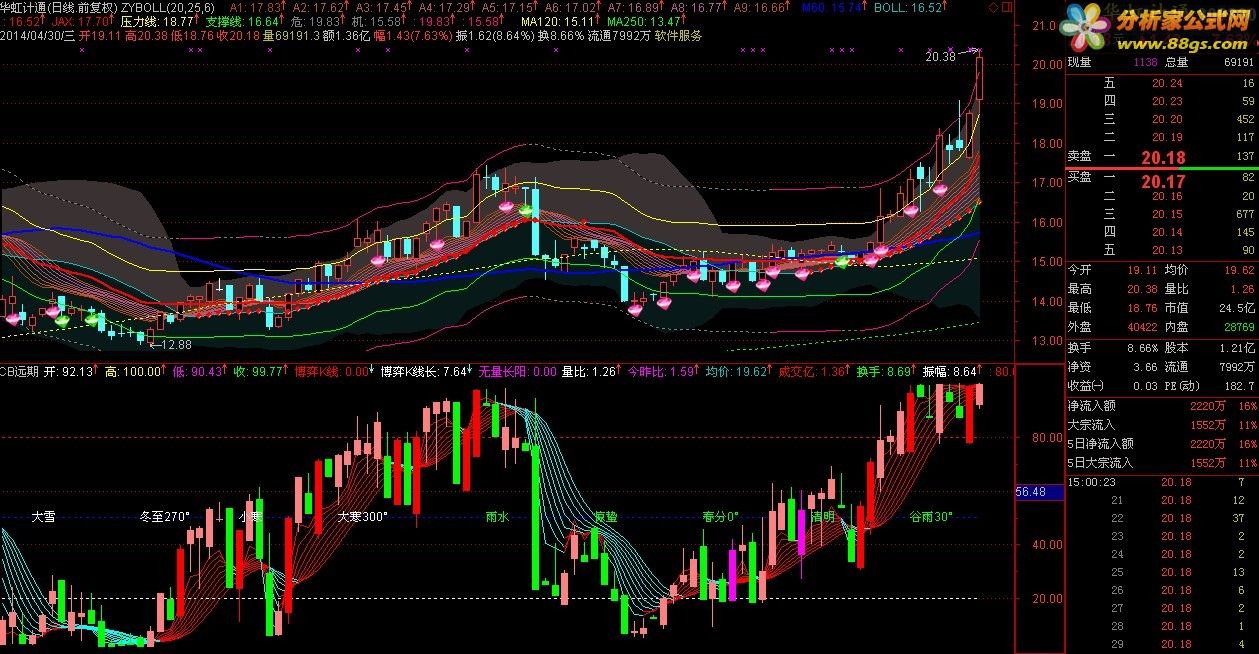Viewport: 1259px width, 654px height.
Task: Select the tick row with volume 37
Action: click(x=1161, y=518)
